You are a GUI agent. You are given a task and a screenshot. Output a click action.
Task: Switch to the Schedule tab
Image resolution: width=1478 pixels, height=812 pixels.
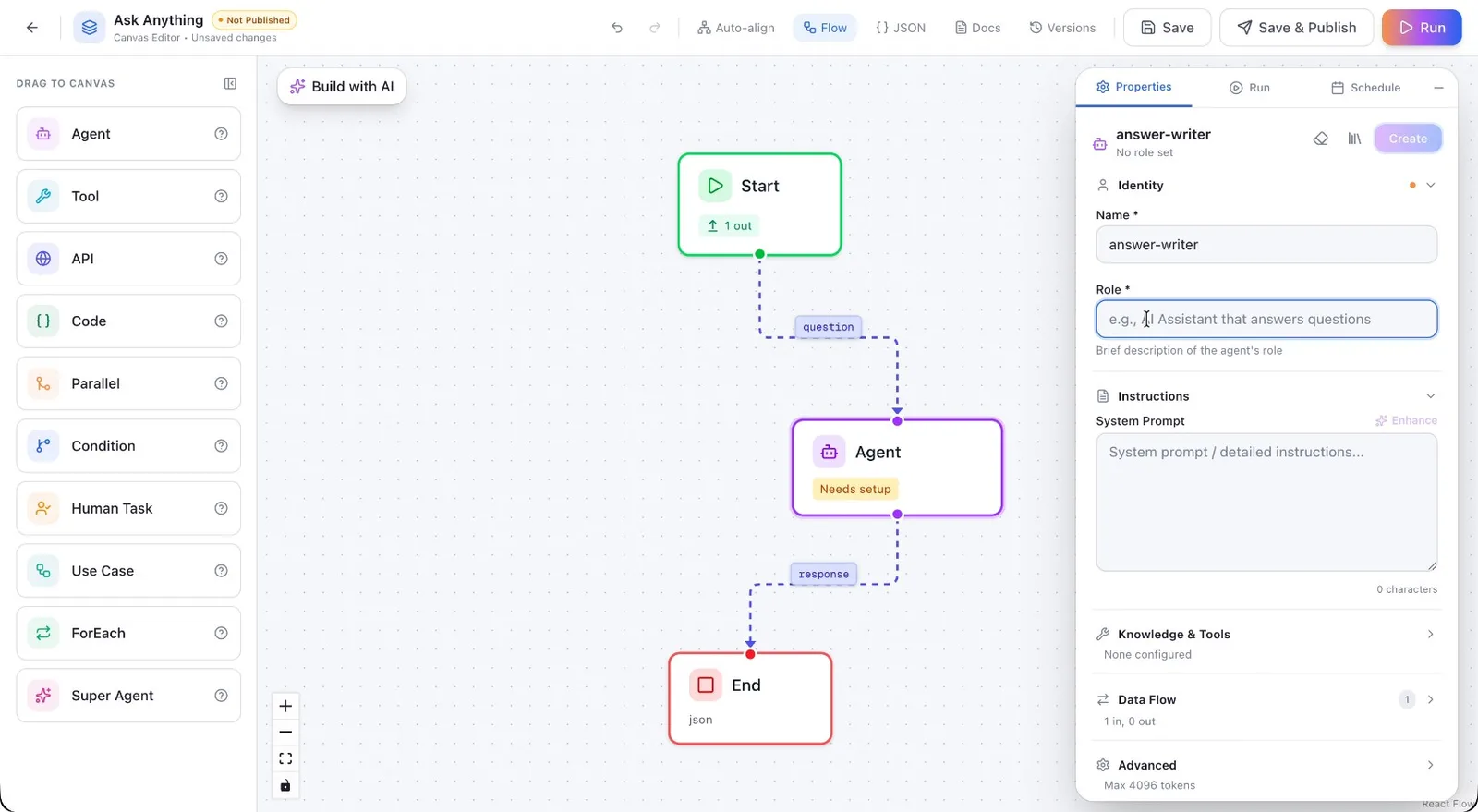point(1365,88)
